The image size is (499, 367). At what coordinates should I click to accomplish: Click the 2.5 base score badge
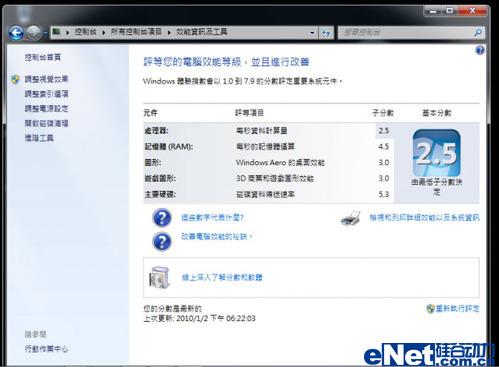437,153
